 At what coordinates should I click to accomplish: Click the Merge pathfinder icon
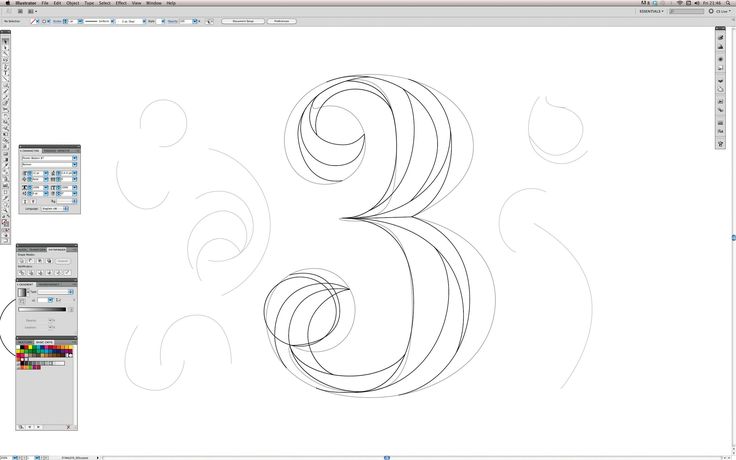(x=40, y=273)
